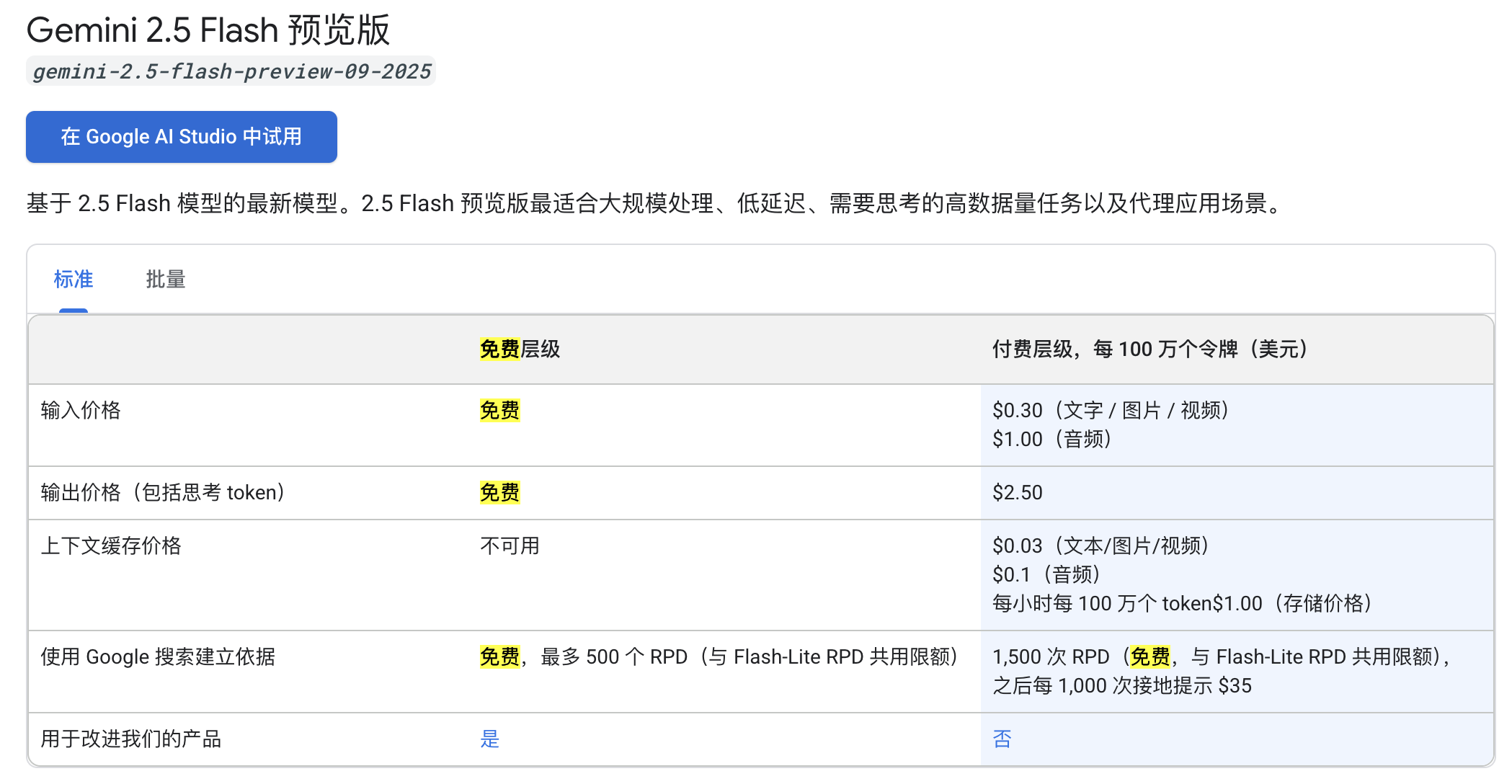This screenshot has height=784, width=1512.
Task: Click the '免费层级' column header
Action: click(x=520, y=349)
